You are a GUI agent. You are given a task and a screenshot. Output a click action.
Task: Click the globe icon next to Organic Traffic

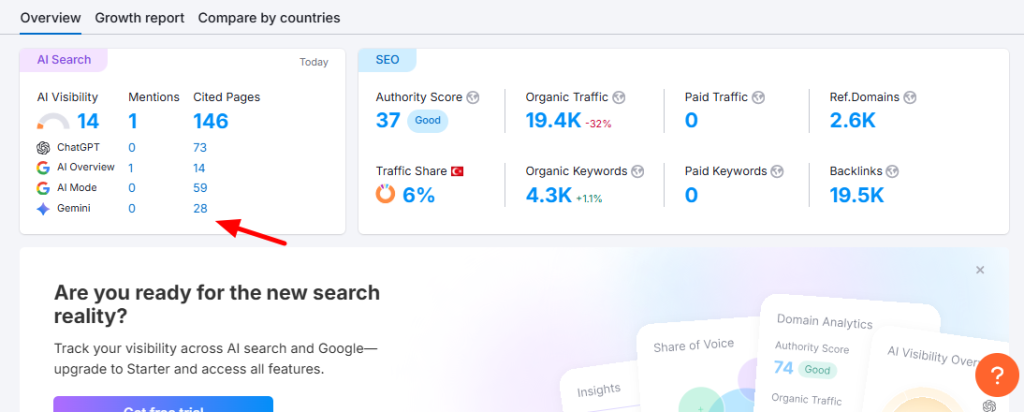point(619,97)
